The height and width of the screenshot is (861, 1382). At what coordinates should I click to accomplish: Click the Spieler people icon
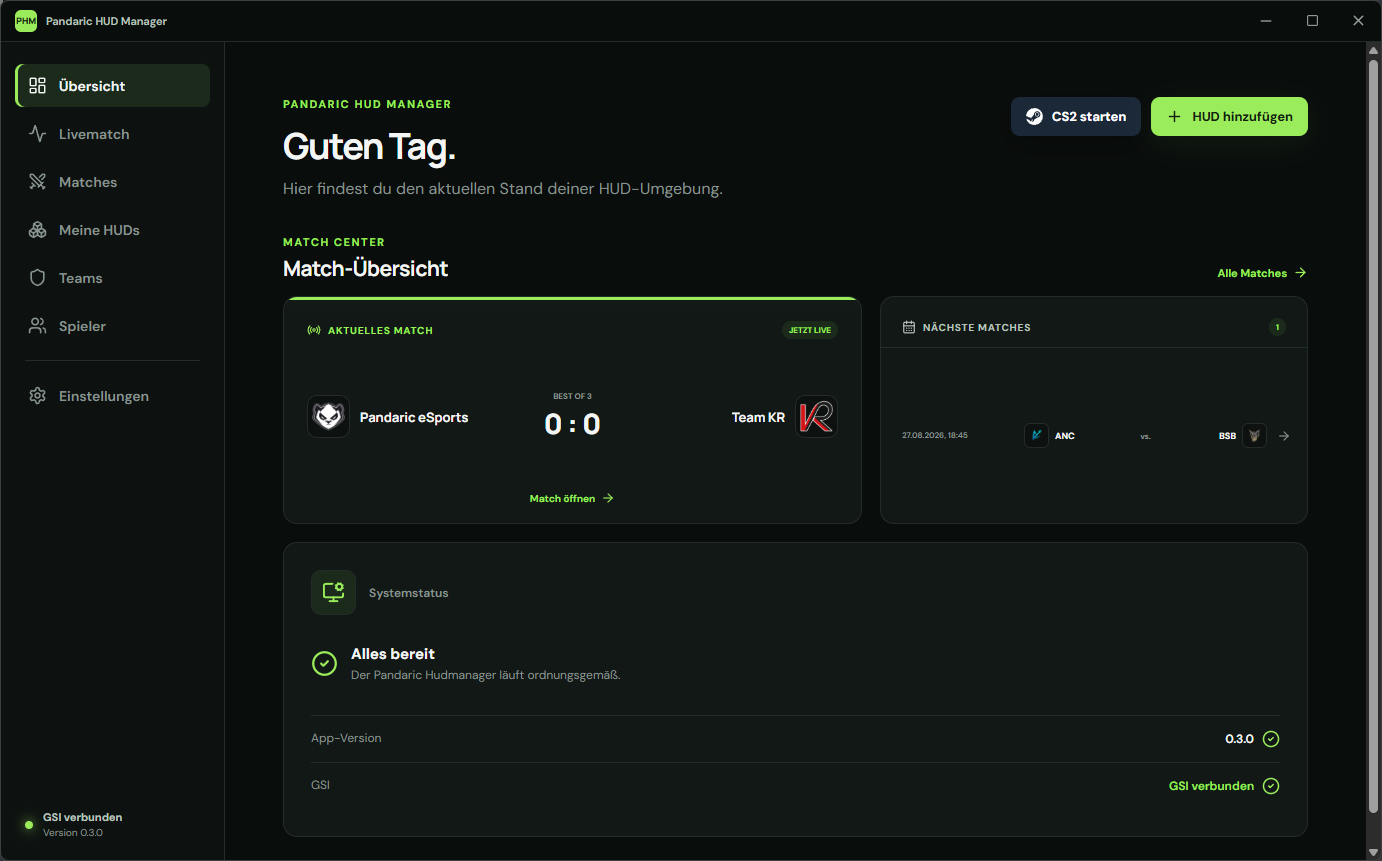(x=38, y=326)
